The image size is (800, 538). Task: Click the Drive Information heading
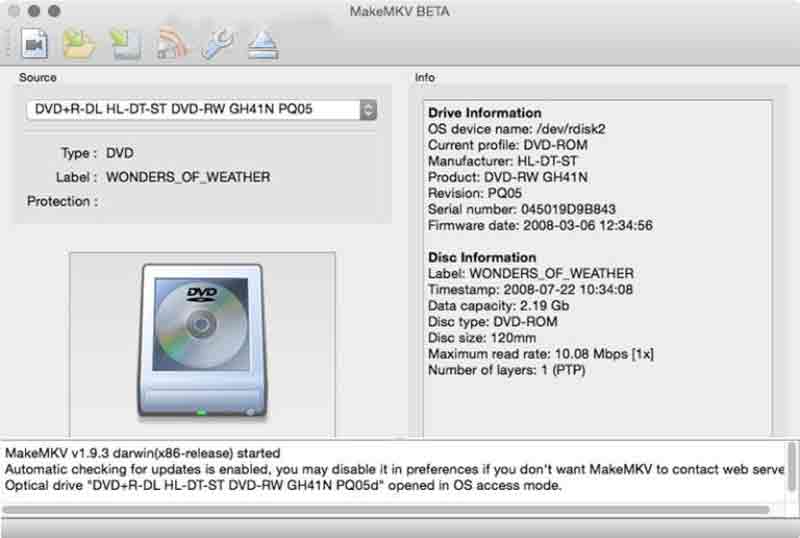coord(485,113)
